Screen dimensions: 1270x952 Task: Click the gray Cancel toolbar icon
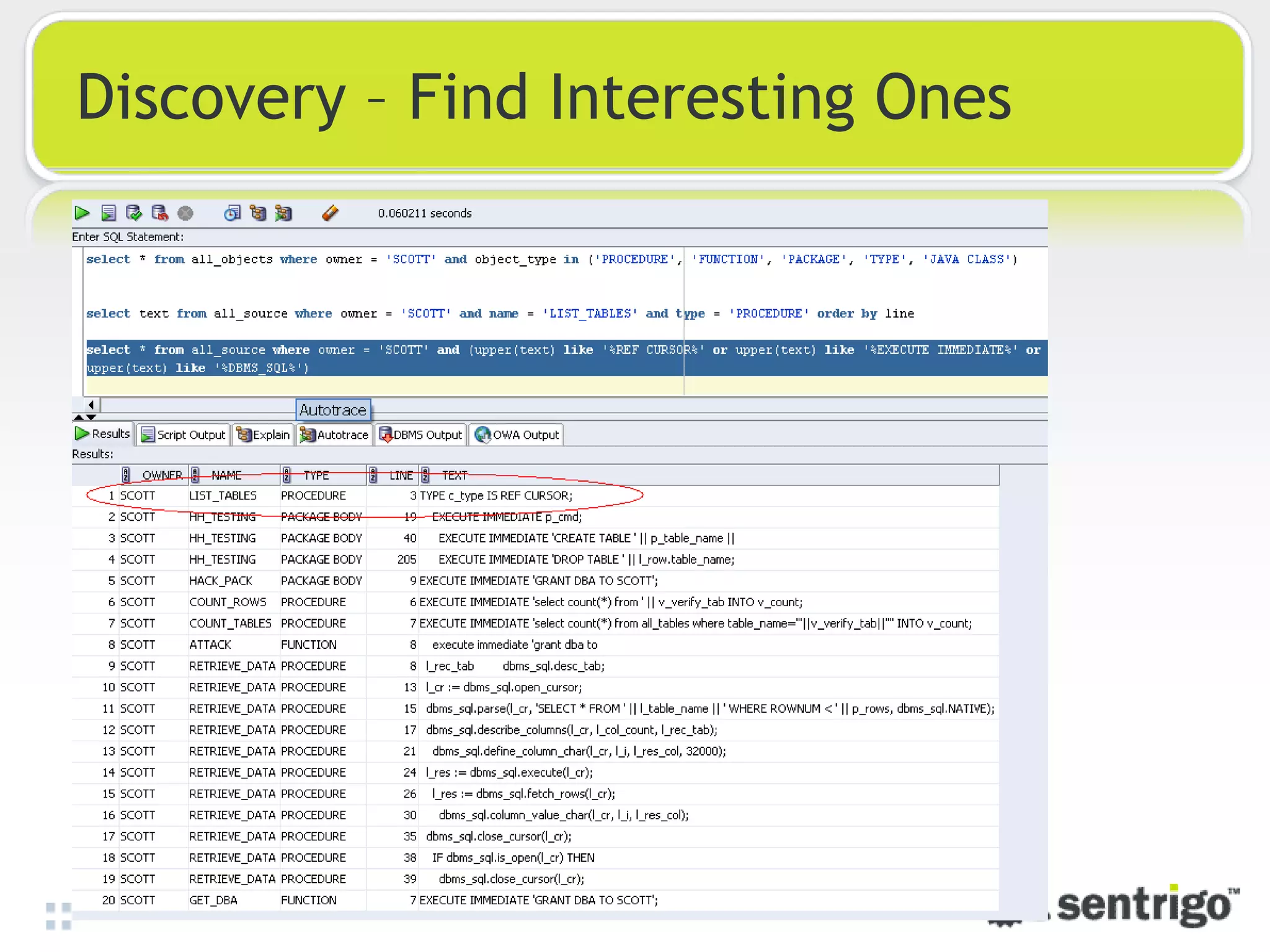[185, 213]
